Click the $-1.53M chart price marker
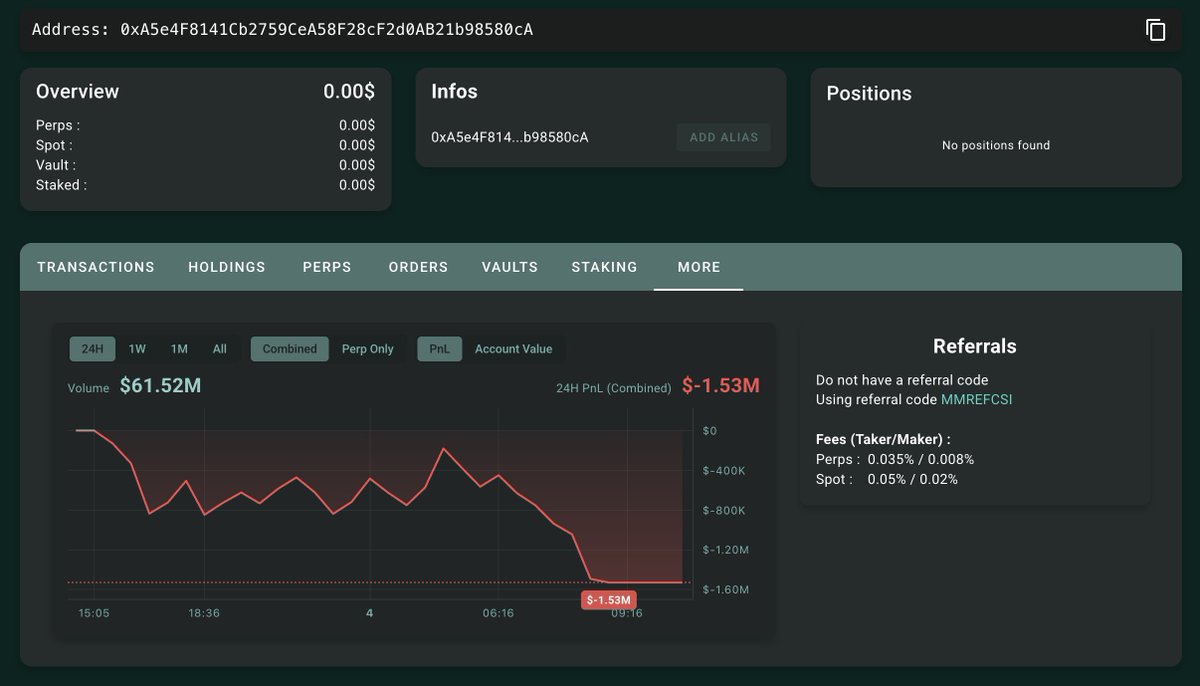Screen dimensions: 1200x686 [x=608, y=600]
